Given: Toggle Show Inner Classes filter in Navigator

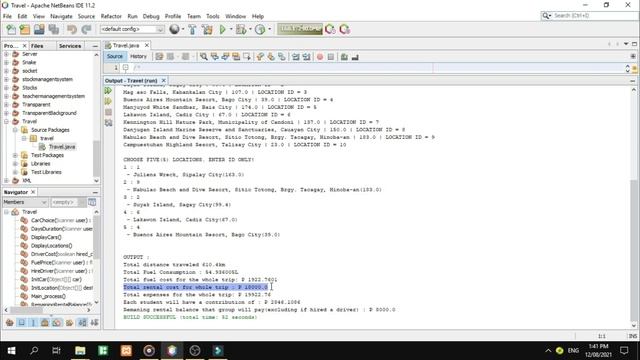Looking at the screenshot, I should (x=57, y=323).
